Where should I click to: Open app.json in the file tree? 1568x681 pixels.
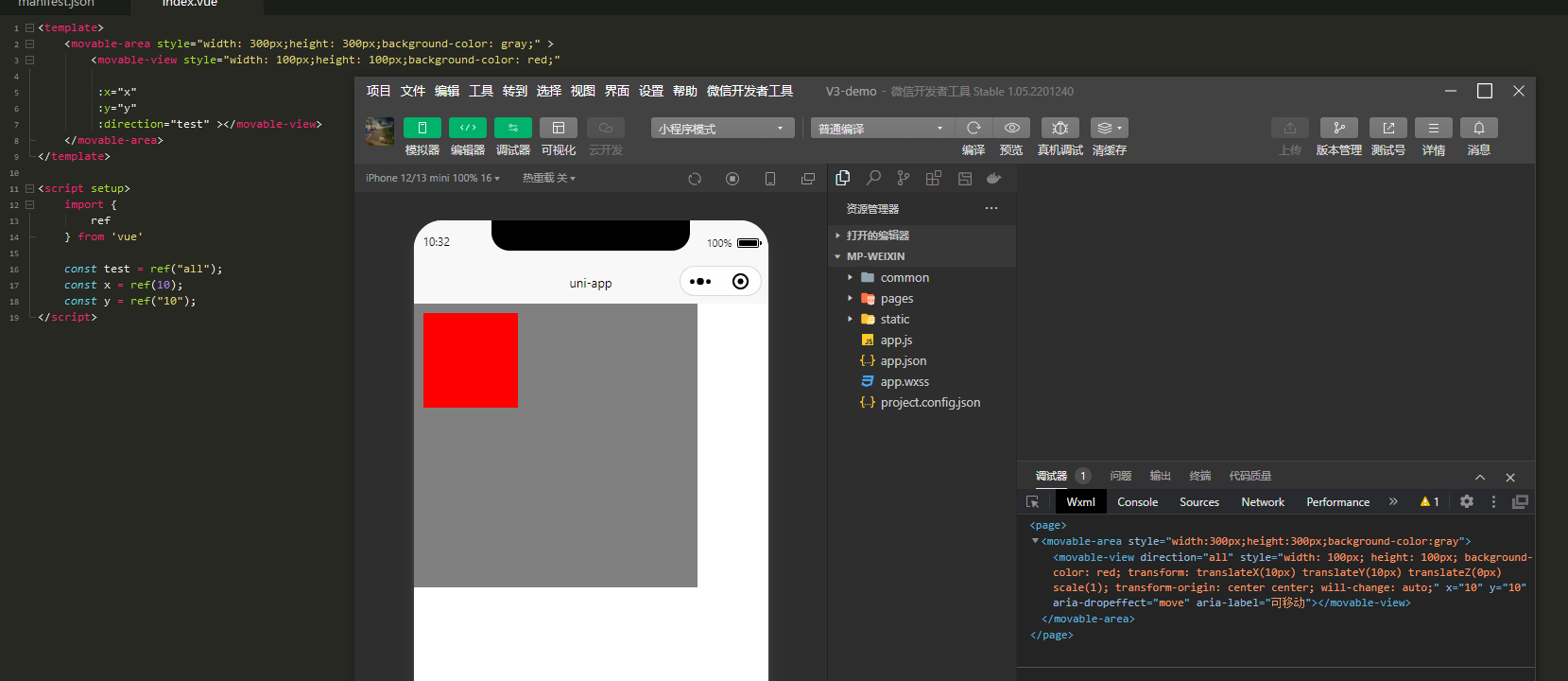coord(903,361)
